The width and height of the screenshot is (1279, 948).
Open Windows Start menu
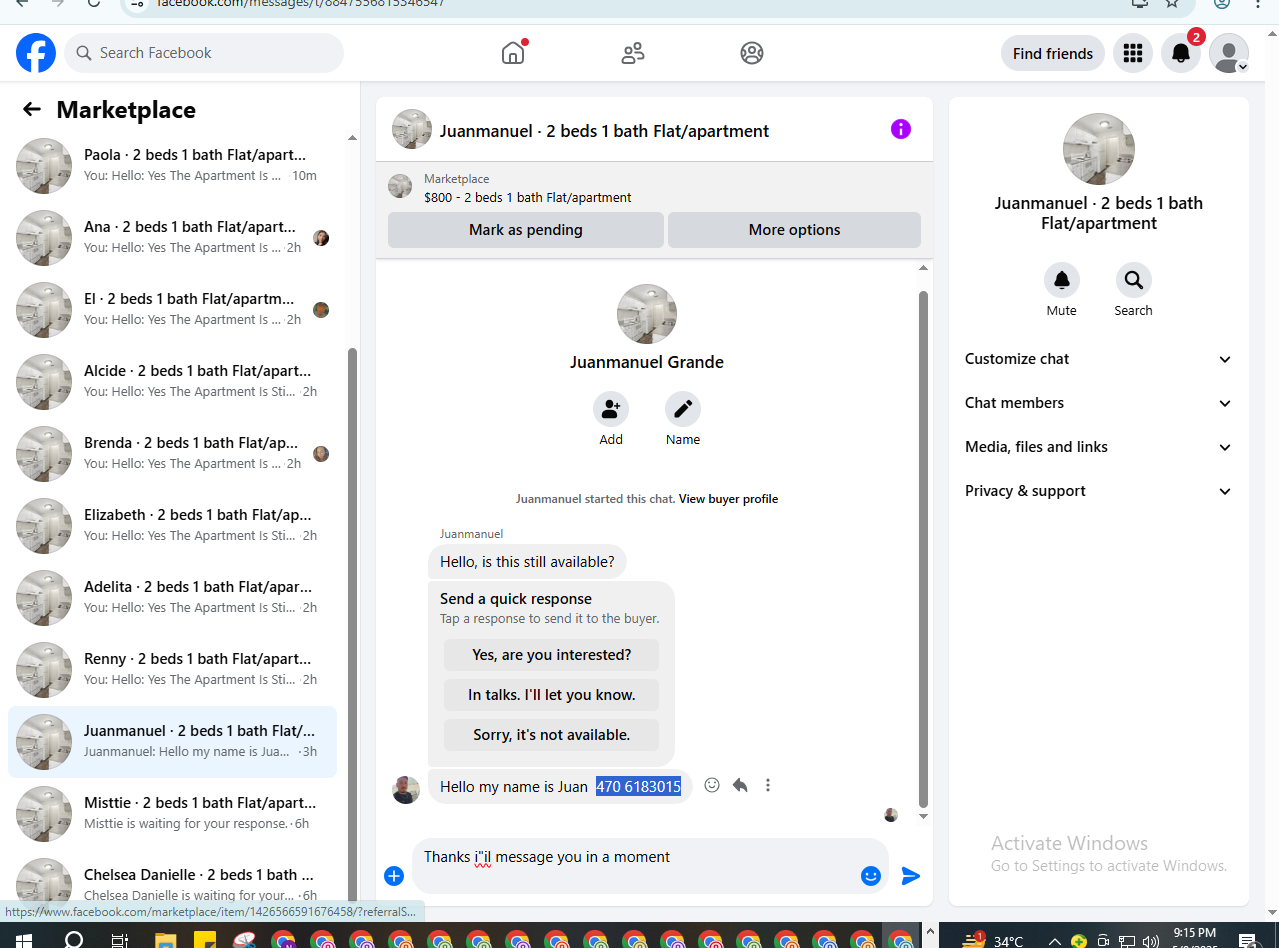(x=24, y=940)
